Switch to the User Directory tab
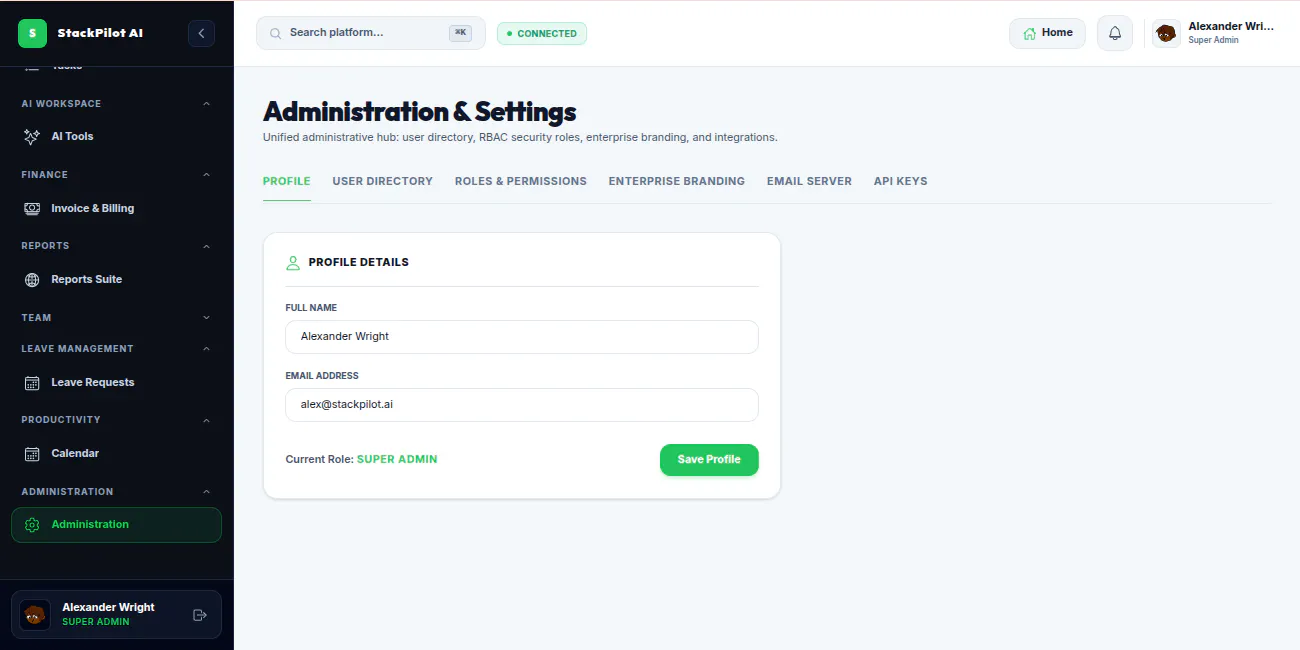Screen dimensions: 1300x650 click(x=383, y=182)
